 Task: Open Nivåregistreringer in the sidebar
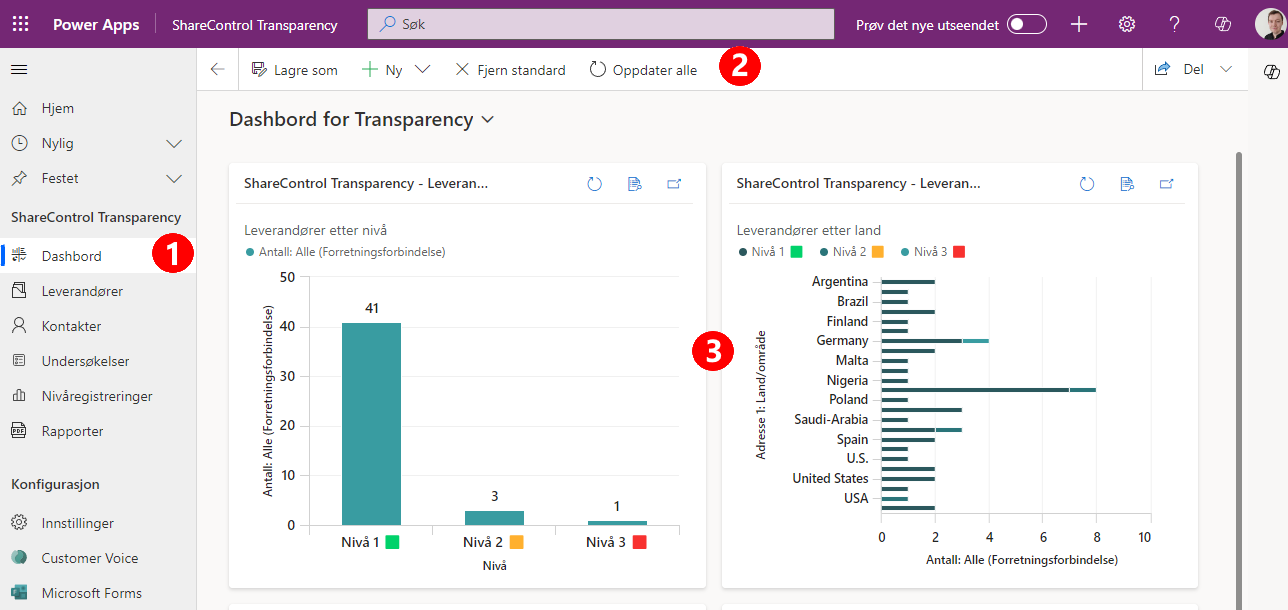click(x=98, y=396)
